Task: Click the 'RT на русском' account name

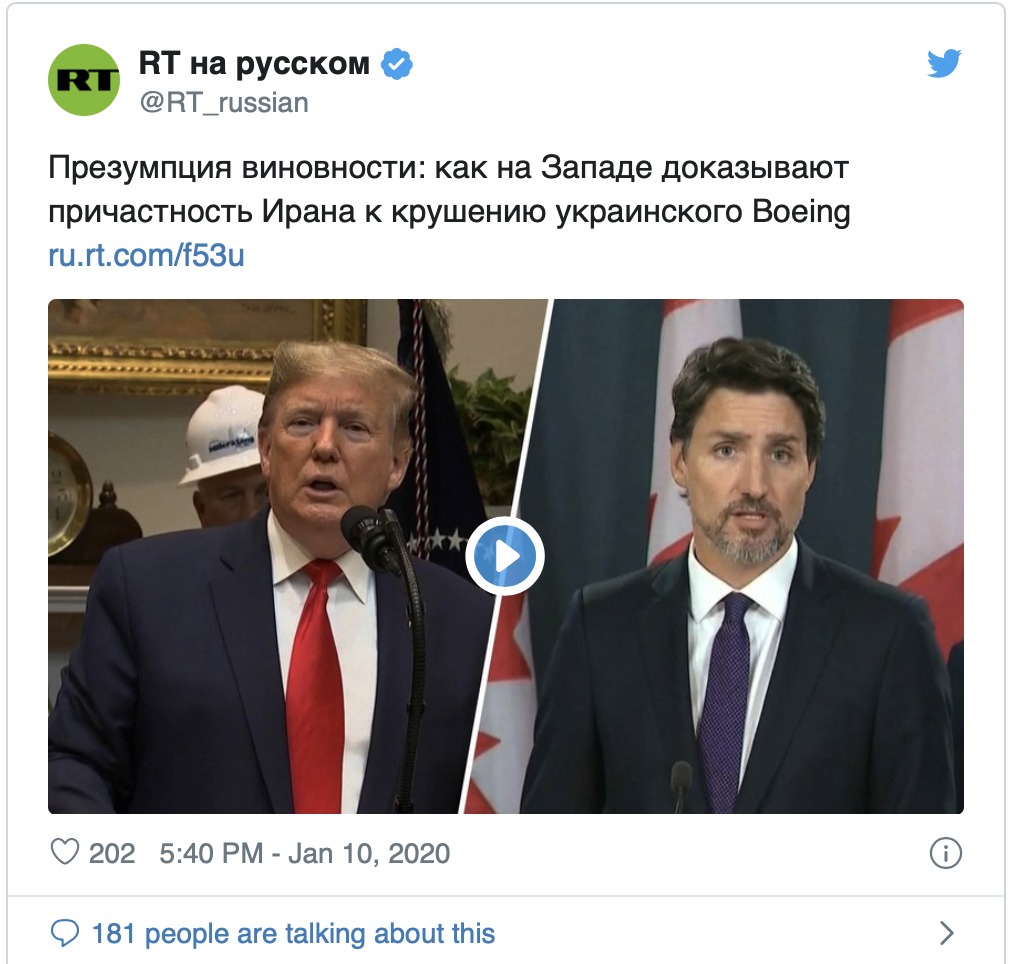Action: [x=254, y=64]
